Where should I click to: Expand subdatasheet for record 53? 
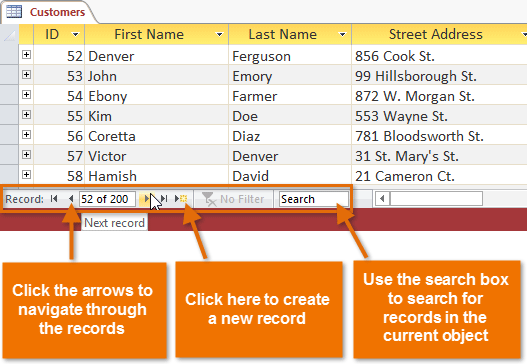pos(27,74)
